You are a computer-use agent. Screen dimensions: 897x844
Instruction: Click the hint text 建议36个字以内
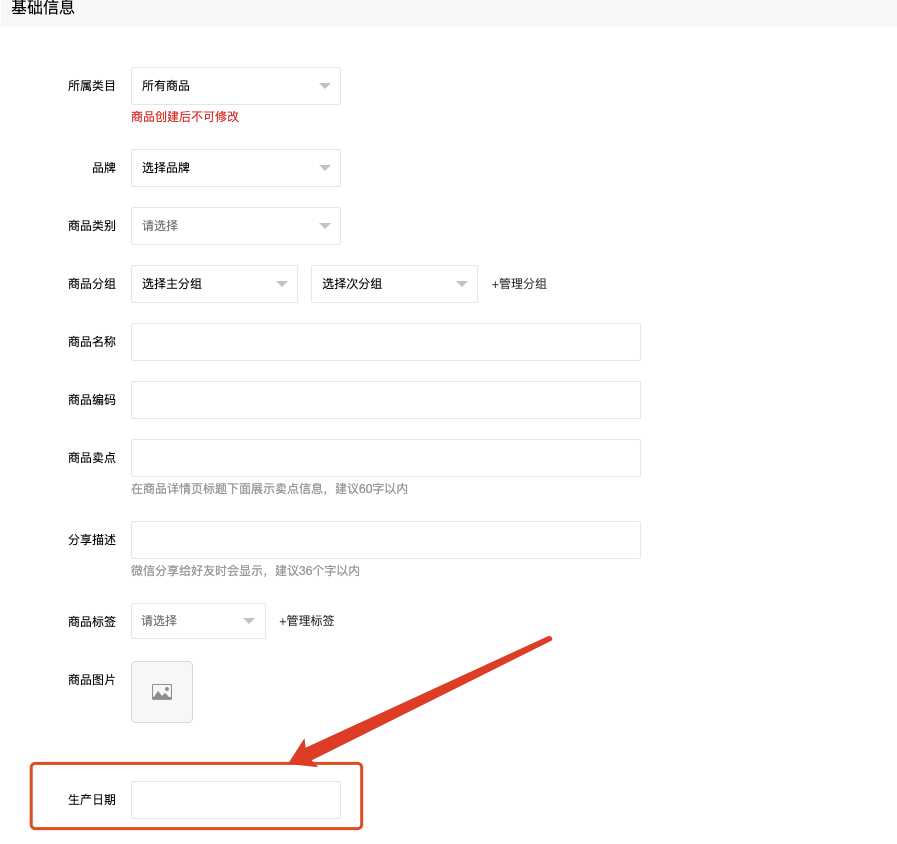click(317, 570)
